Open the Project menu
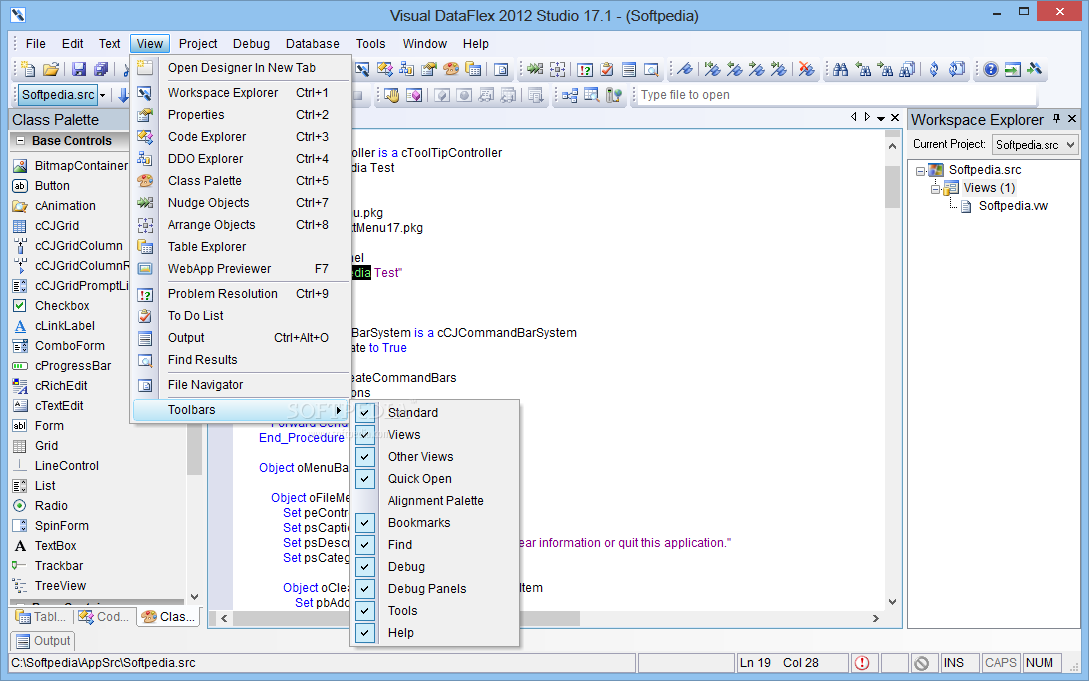Viewport: 1089px width, 681px height. tap(198, 44)
